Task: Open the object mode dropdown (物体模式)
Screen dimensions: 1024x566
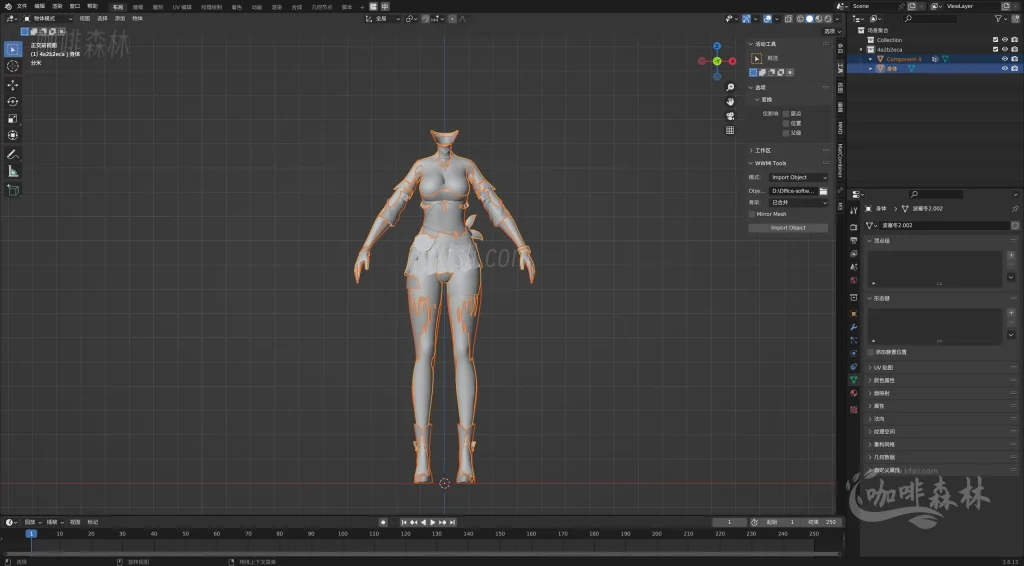Action: pos(48,19)
